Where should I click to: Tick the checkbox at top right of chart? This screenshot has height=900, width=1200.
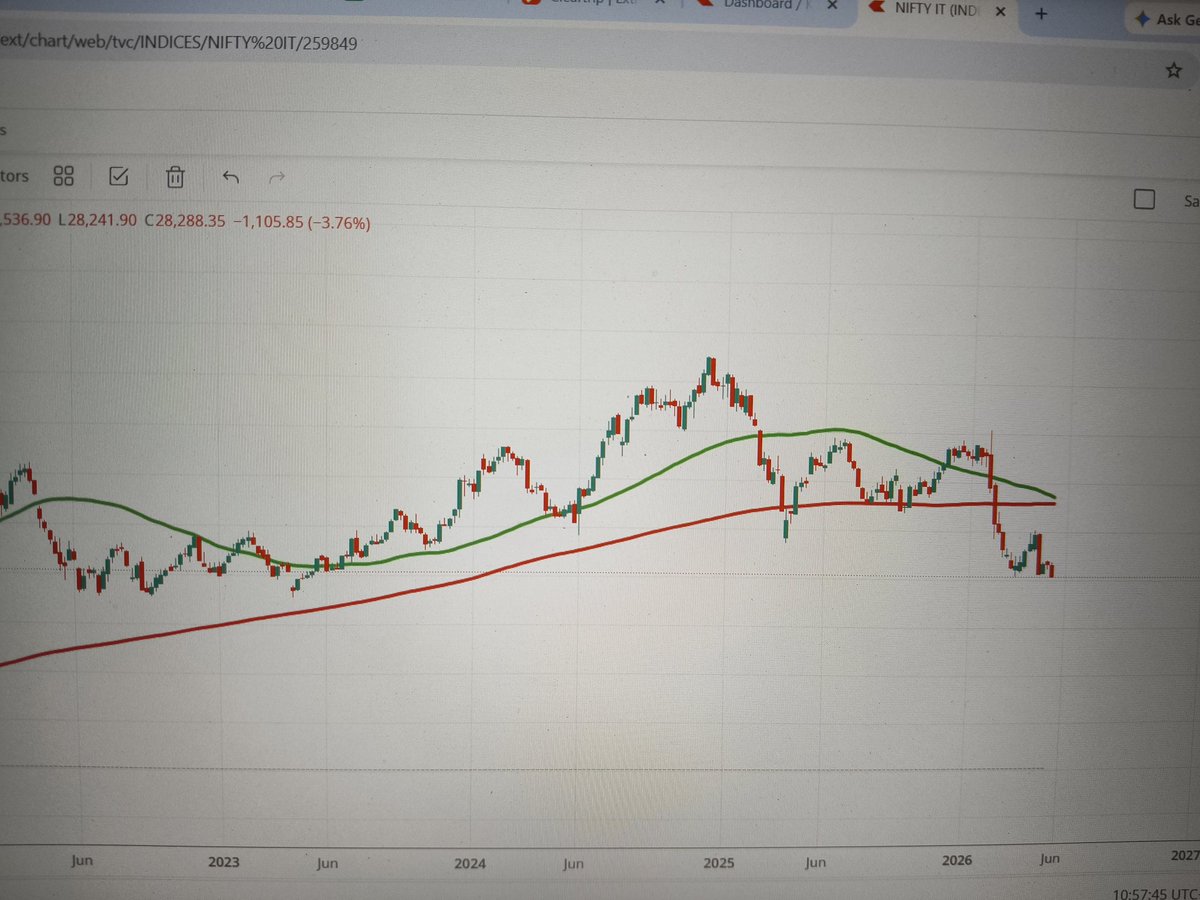pyautogui.click(x=1145, y=199)
